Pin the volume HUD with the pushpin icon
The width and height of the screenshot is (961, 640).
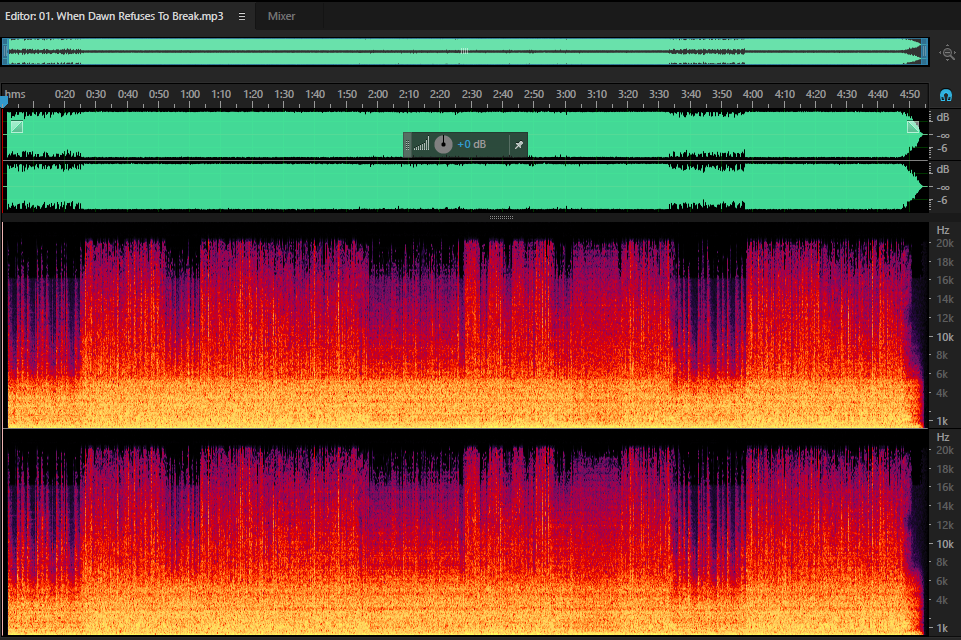tap(518, 145)
